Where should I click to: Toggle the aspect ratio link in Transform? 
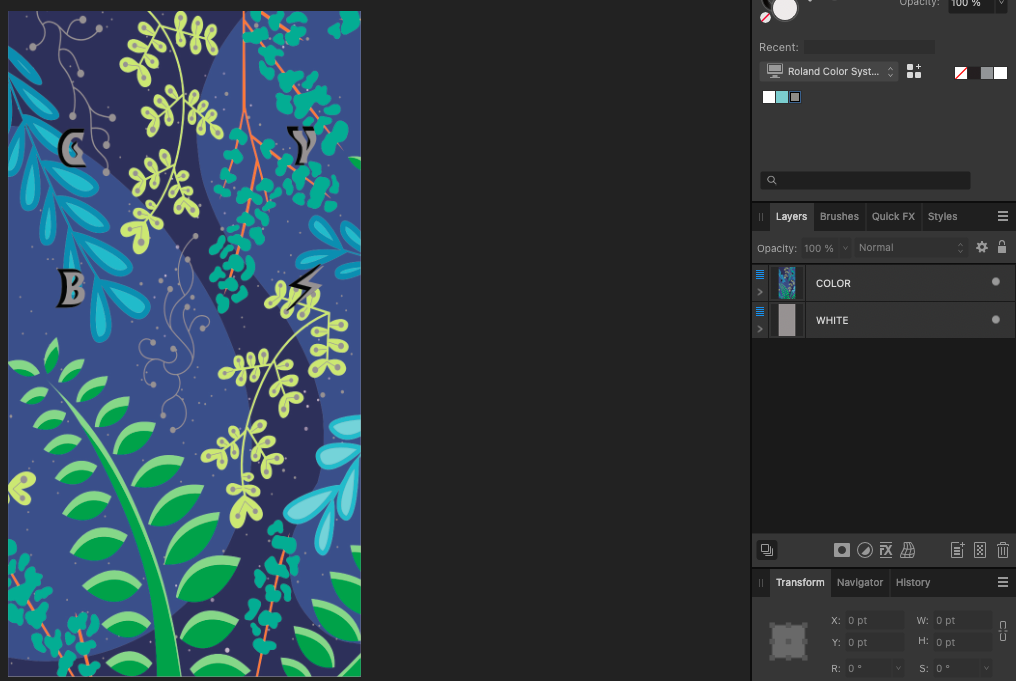pyautogui.click(x=1002, y=630)
